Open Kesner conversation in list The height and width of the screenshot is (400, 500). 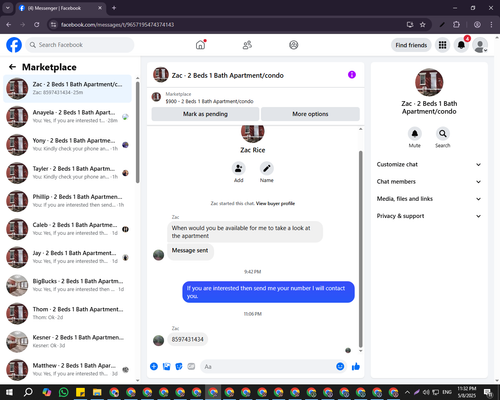[67, 342]
